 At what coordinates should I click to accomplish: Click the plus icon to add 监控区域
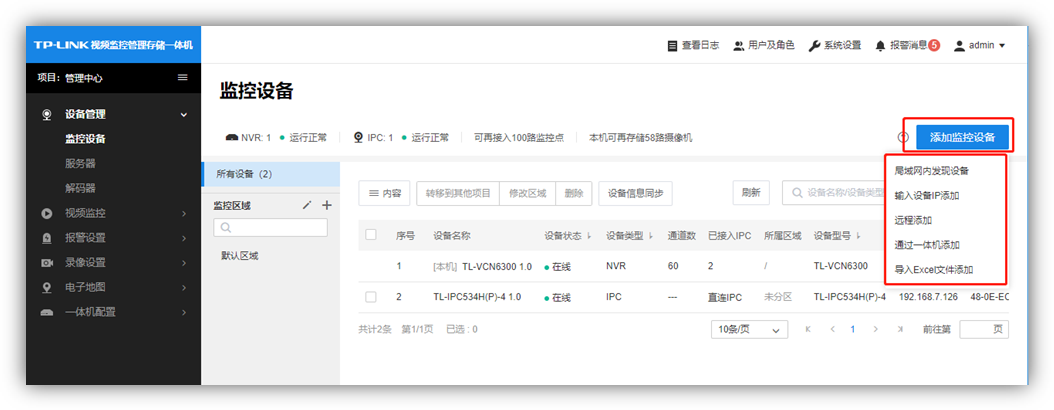click(327, 205)
